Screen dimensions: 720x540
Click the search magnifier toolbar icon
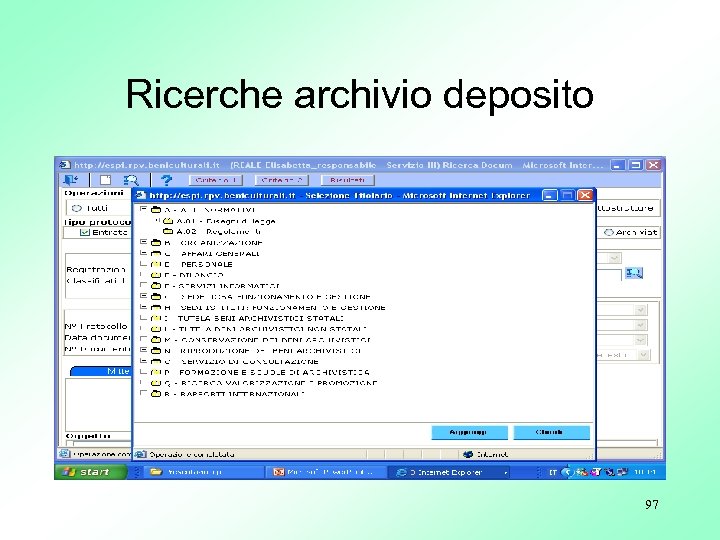[131, 180]
